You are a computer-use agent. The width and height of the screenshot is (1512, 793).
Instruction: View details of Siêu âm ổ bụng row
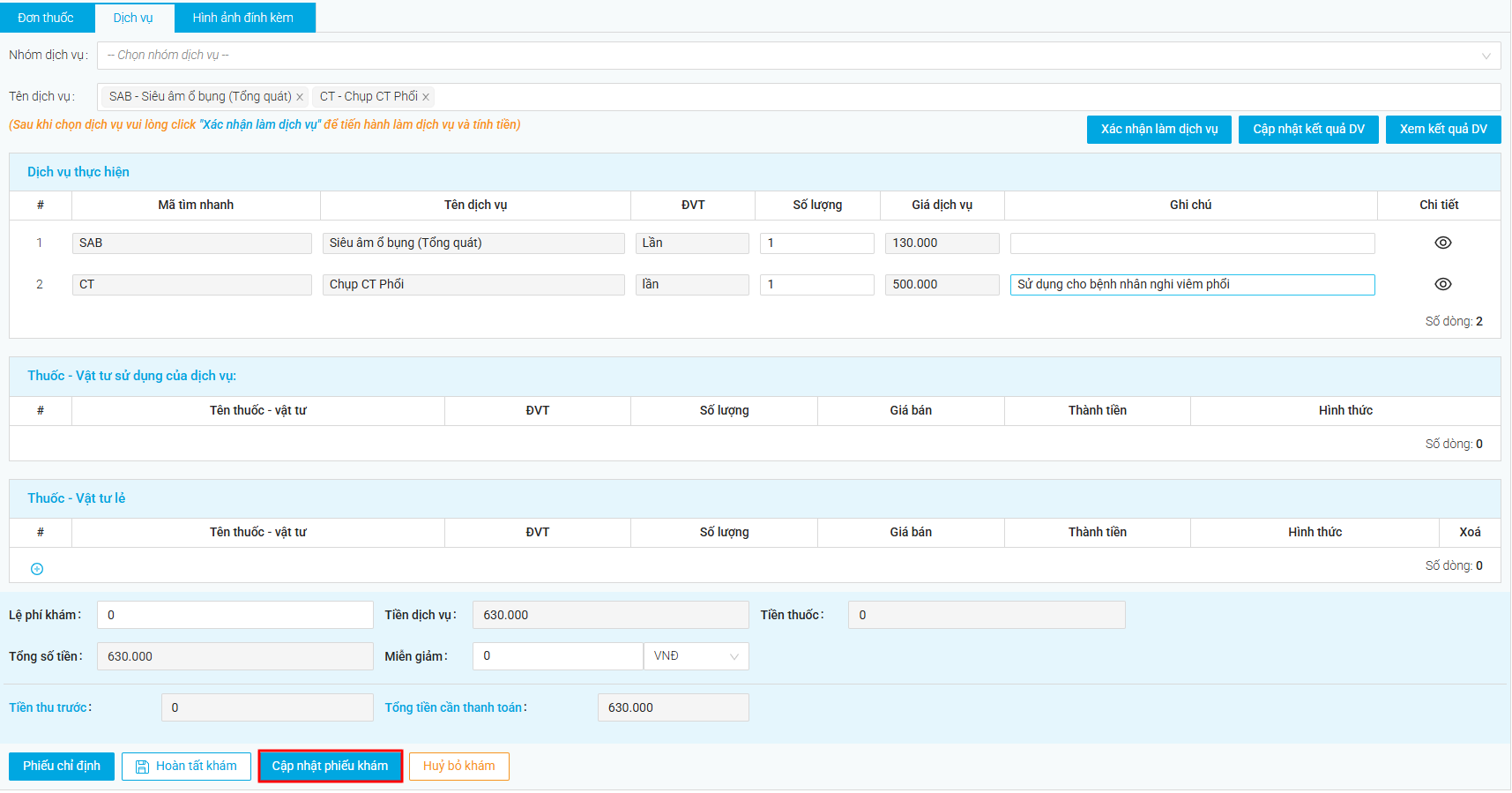coord(1442,243)
